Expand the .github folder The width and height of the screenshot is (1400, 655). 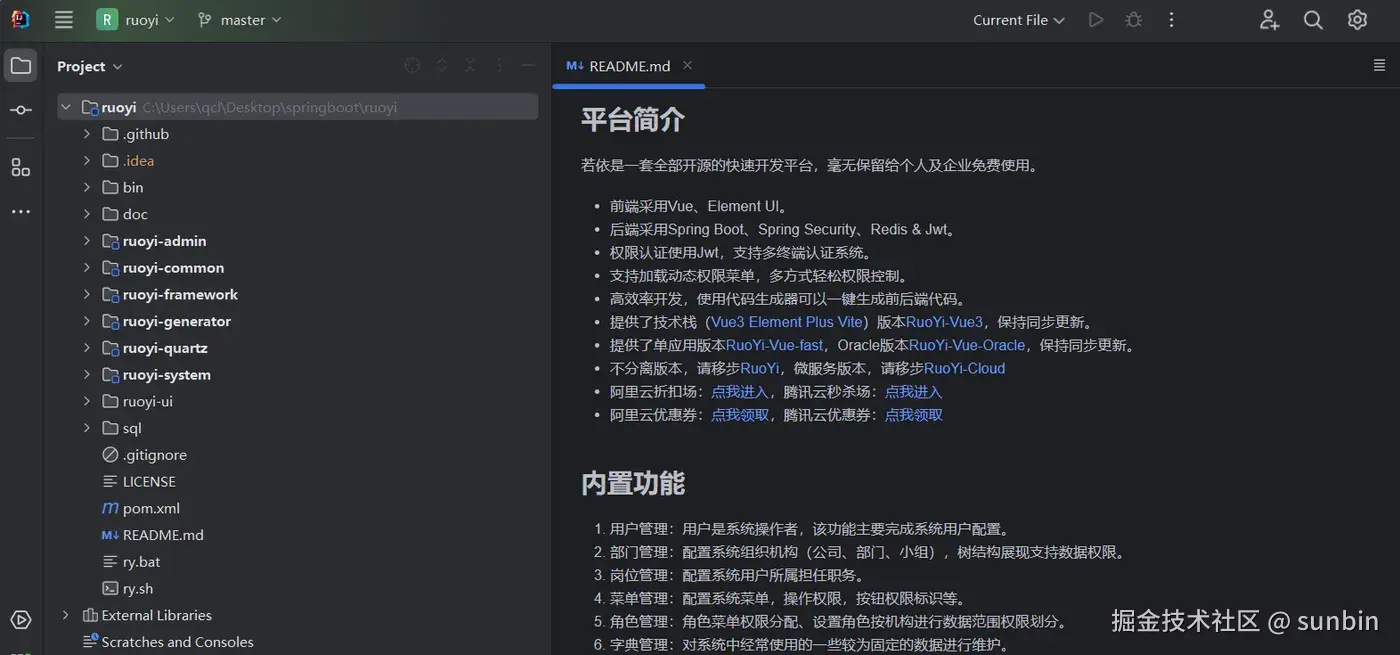[x=87, y=134]
